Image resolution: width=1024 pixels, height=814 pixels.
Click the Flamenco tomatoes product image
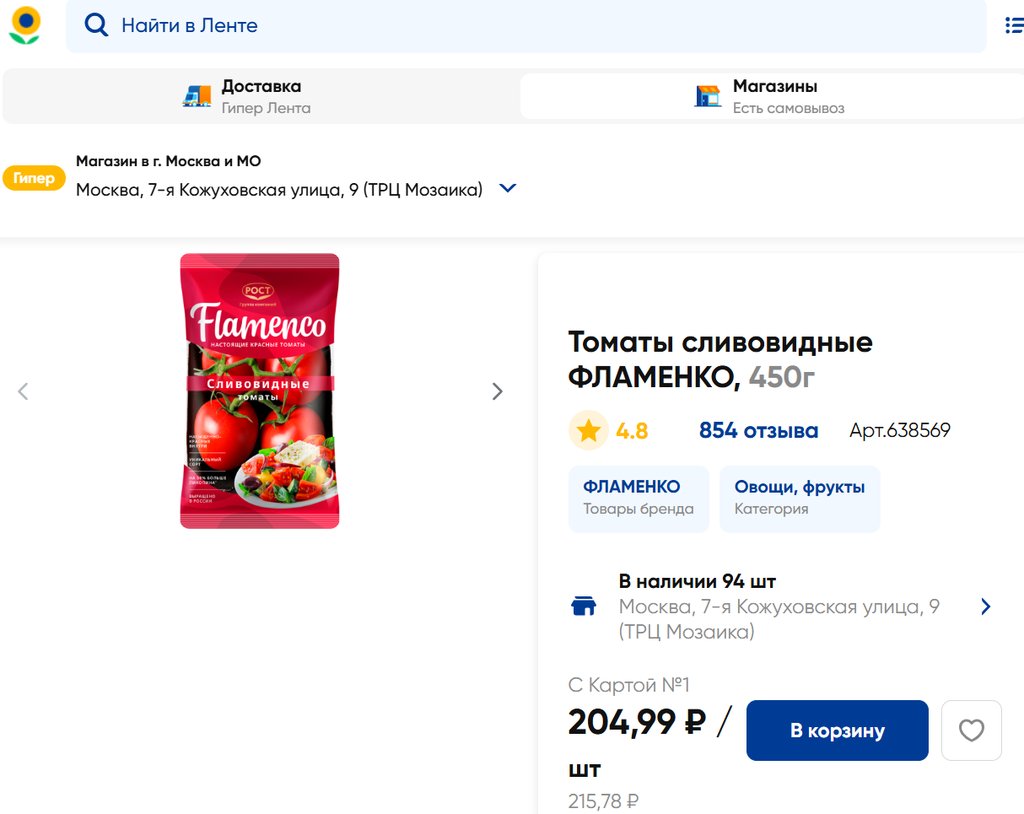[260, 391]
